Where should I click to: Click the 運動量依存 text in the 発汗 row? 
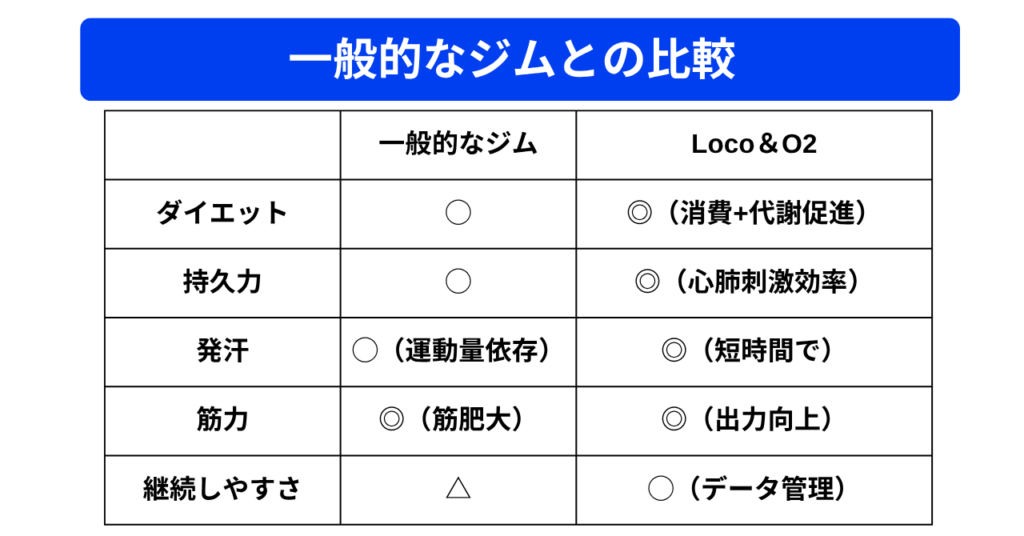pyautogui.click(x=471, y=351)
